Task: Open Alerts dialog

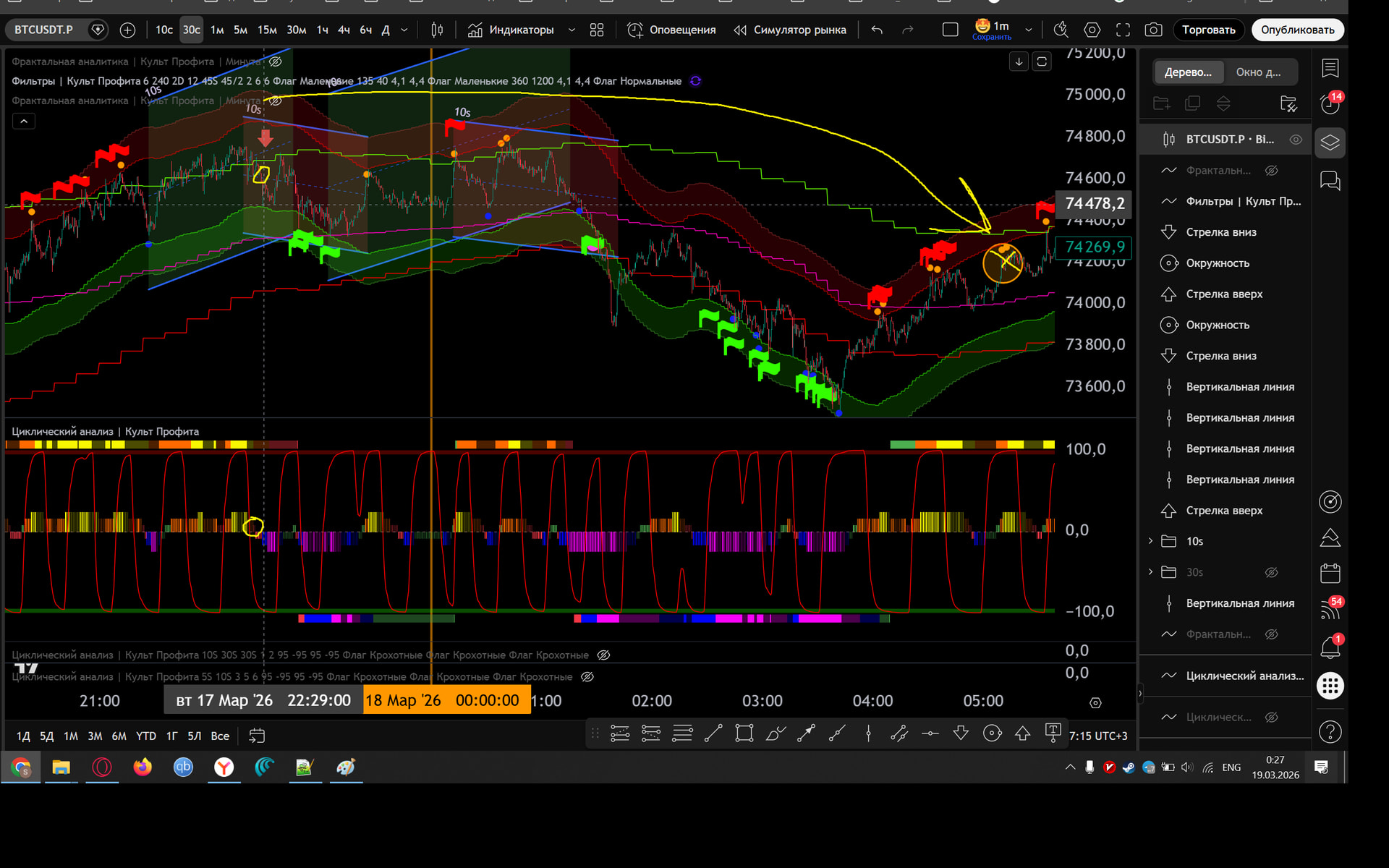Action: tap(671, 30)
